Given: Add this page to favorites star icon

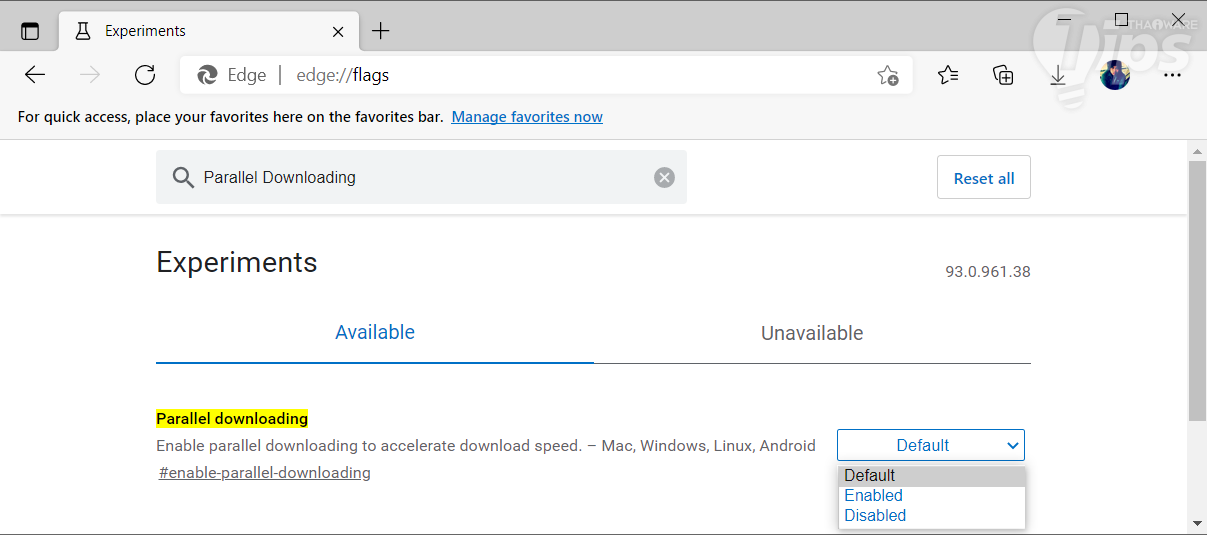Looking at the screenshot, I should point(887,75).
